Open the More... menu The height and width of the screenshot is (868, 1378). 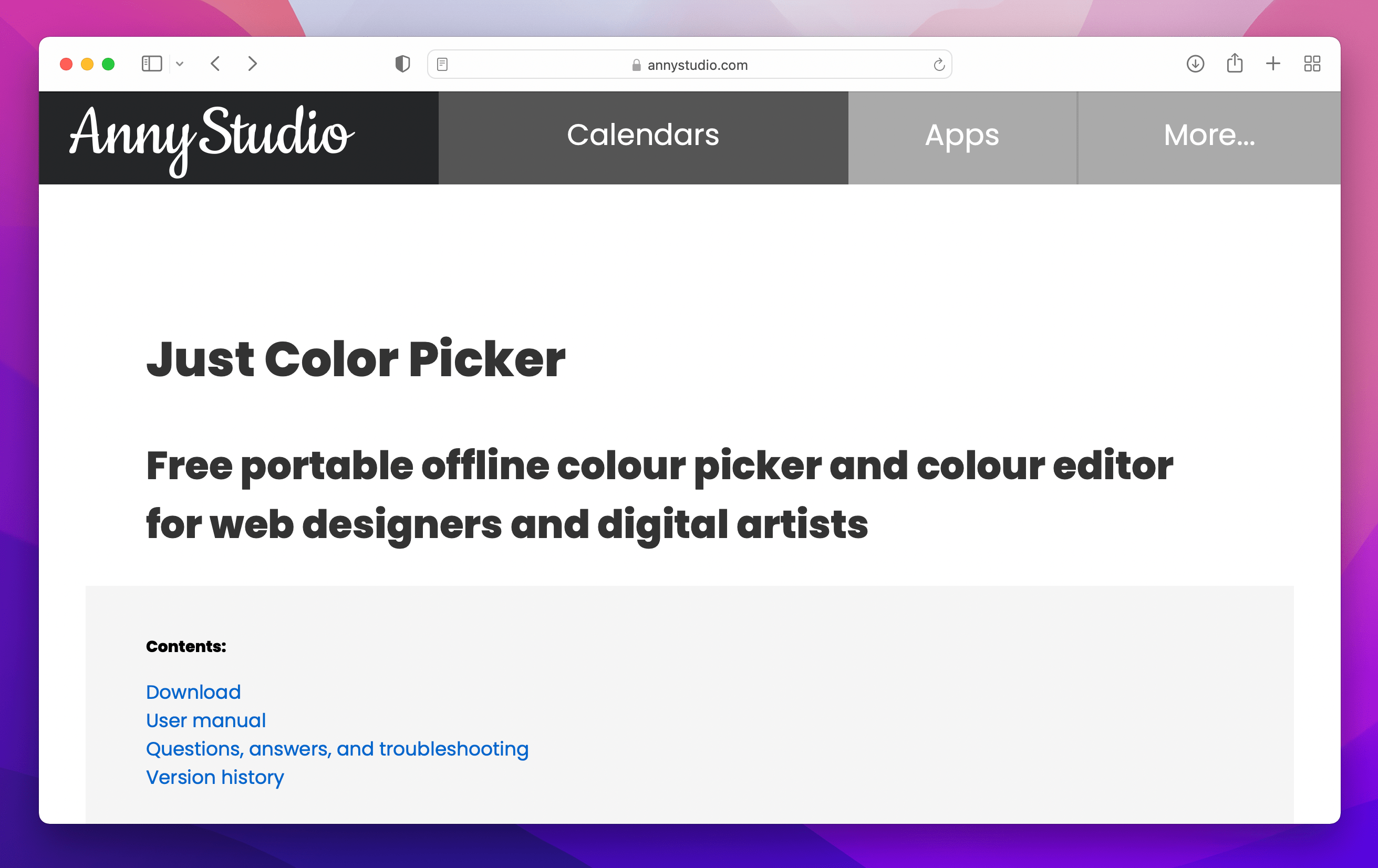(x=1209, y=137)
